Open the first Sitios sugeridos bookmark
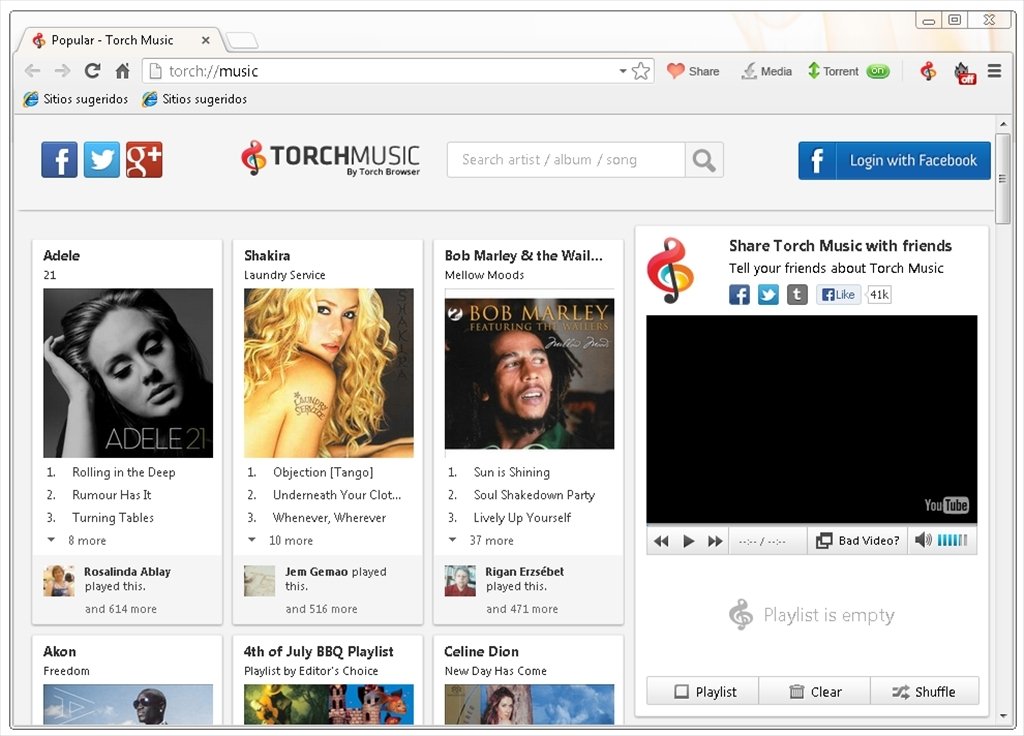Image resolution: width=1024 pixels, height=736 pixels. click(76, 99)
